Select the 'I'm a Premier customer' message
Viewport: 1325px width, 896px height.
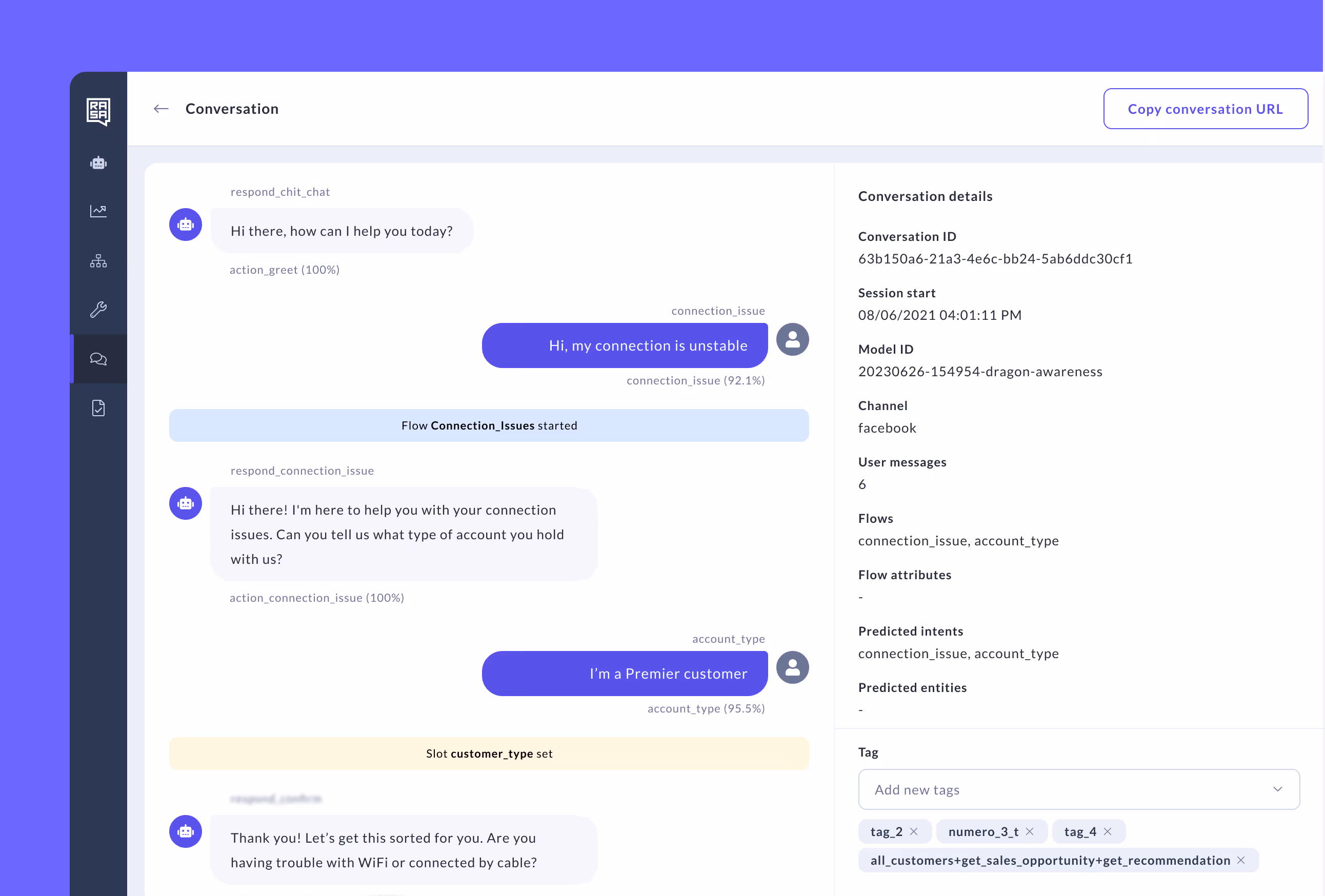coord(625,674)
